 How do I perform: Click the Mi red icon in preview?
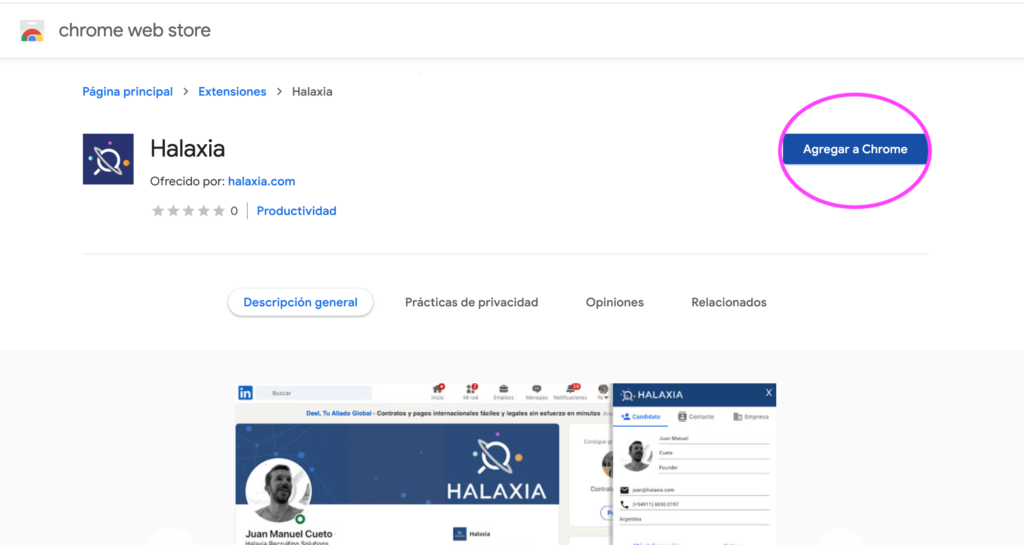tap(470, 392)
